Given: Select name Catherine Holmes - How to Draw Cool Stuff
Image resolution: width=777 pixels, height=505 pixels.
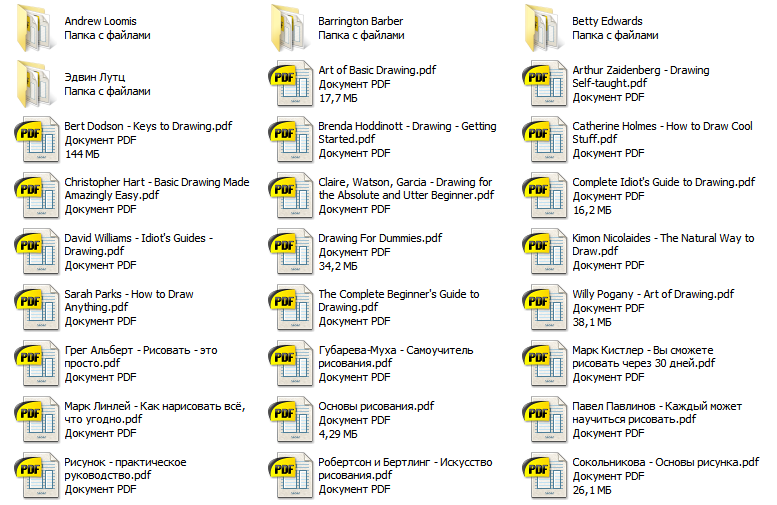Looking at the screenshot, I should [663, 133].
